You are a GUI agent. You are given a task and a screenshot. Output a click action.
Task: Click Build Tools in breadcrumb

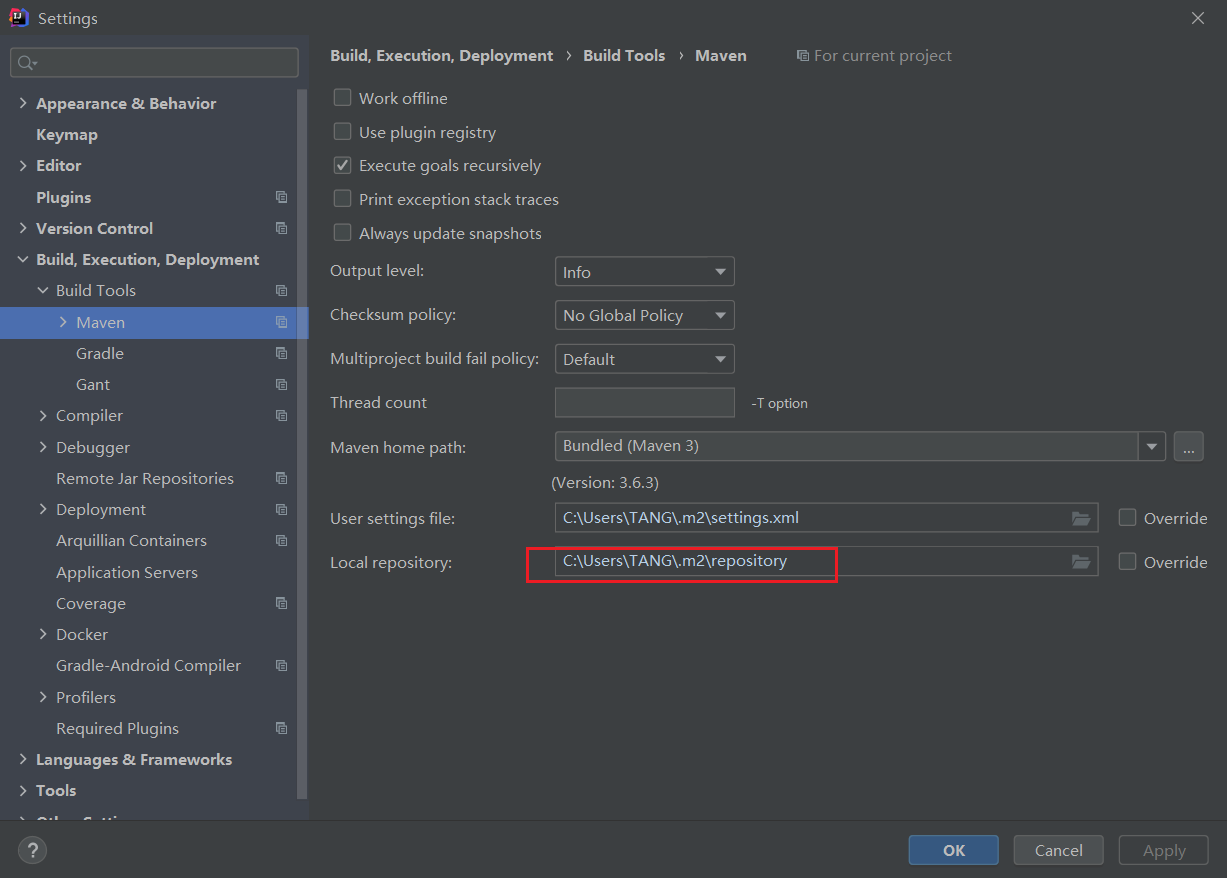click(624, 56)
